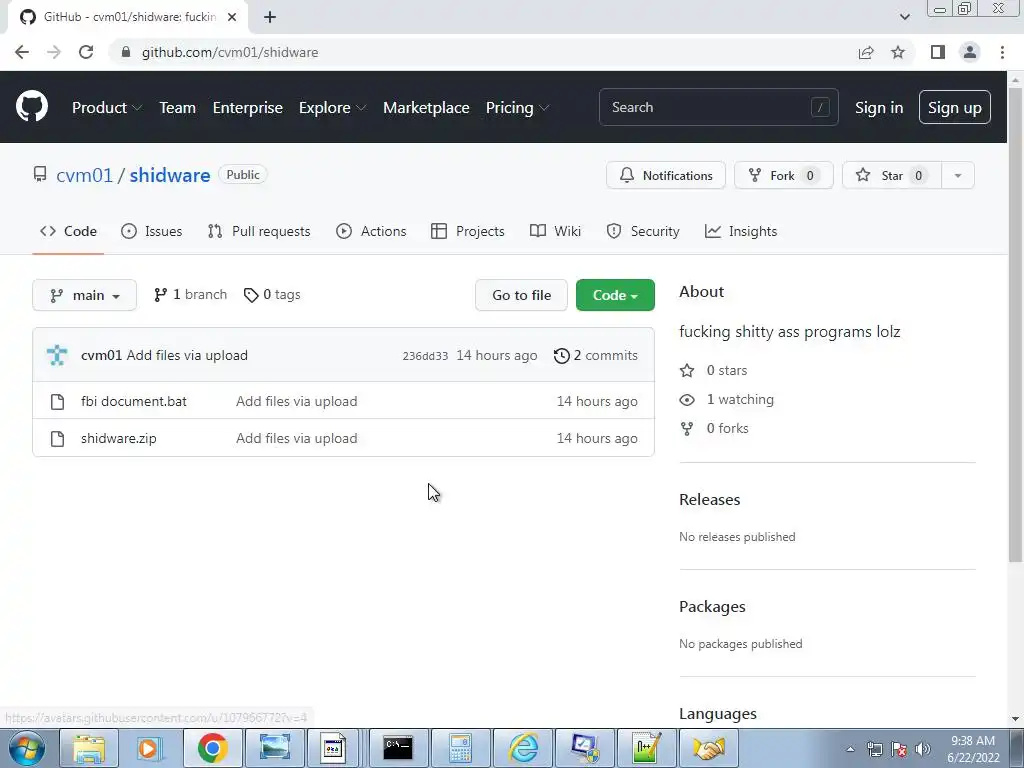Open the main branch selector dropdown
Viewport: 1024px width, 768px height.
pyautogui.click(x=84, y=295)
